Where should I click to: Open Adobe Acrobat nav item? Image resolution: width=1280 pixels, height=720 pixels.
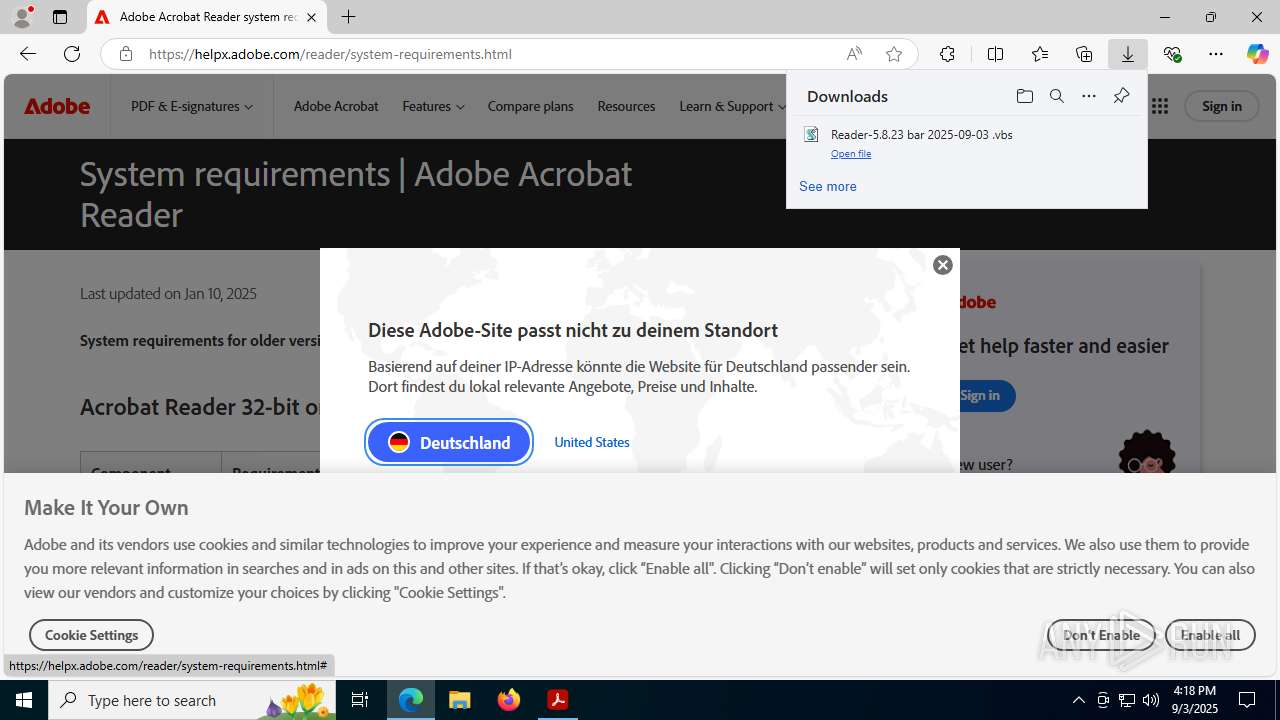336,106
